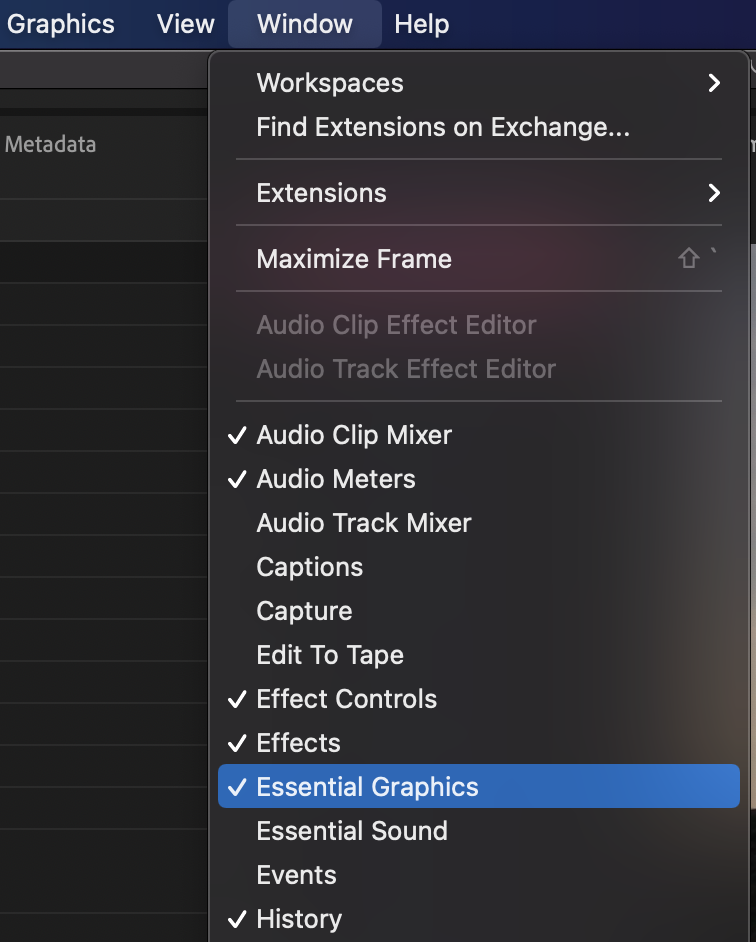Select Find Extensions on Exchange
Image resolution: width=756 pixels, height=942 pixels.
(442, 127)
